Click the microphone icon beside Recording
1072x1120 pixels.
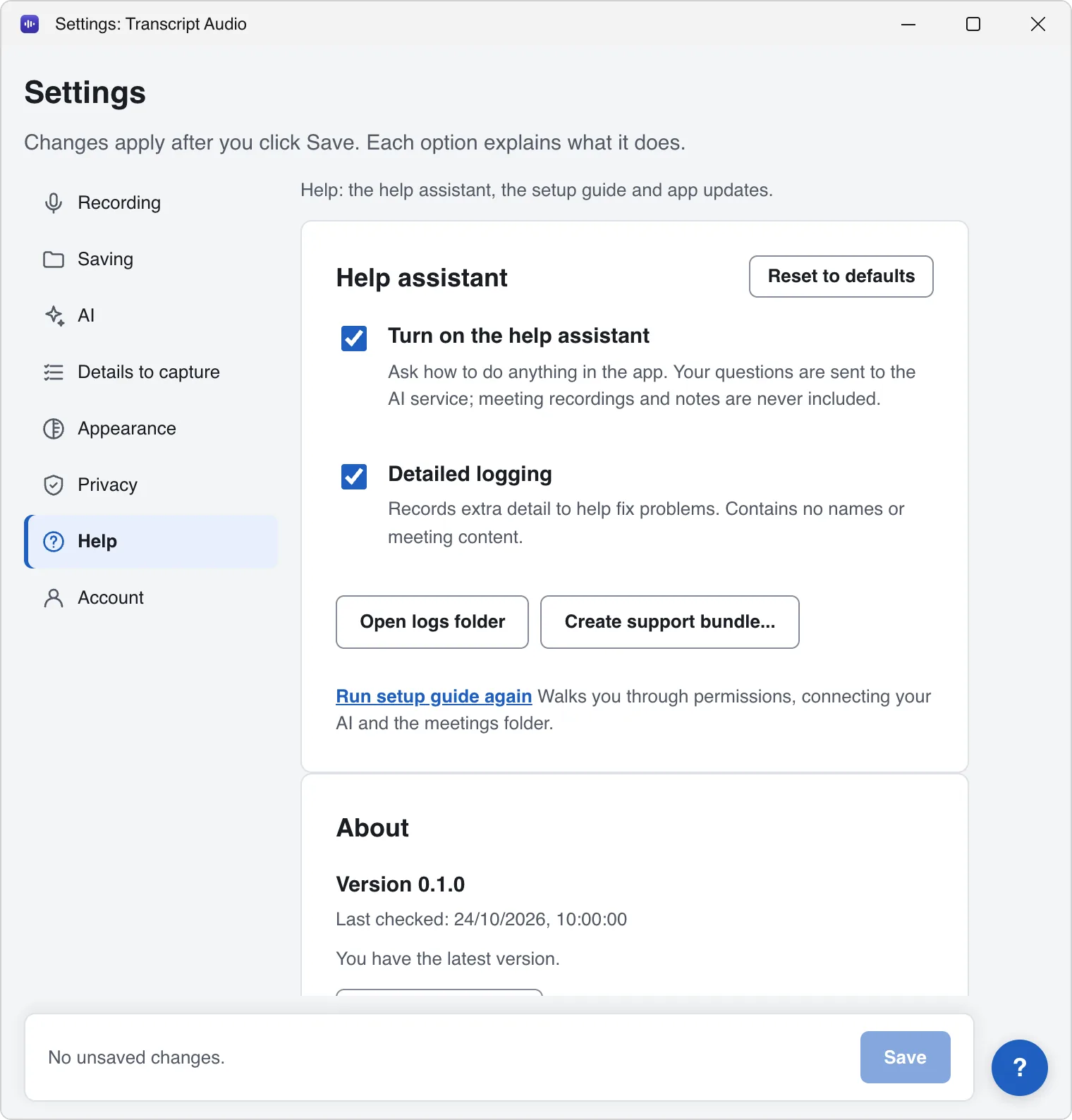point(54,203)
